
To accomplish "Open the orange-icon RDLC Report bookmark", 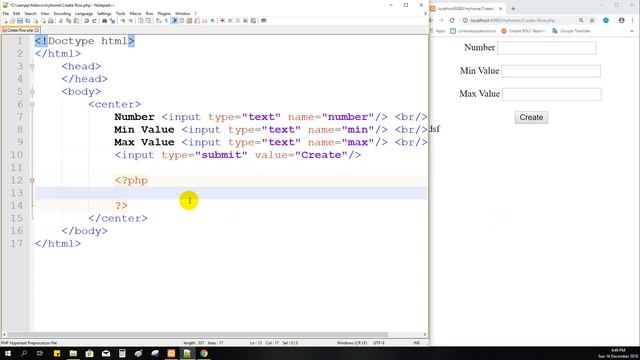I will [523, 31].
